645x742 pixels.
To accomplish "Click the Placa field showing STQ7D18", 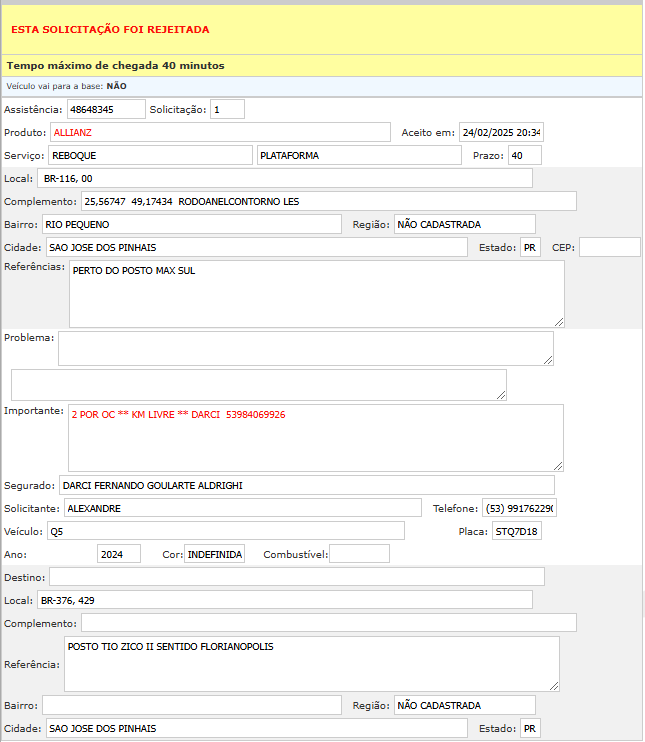I will point(516,531).
